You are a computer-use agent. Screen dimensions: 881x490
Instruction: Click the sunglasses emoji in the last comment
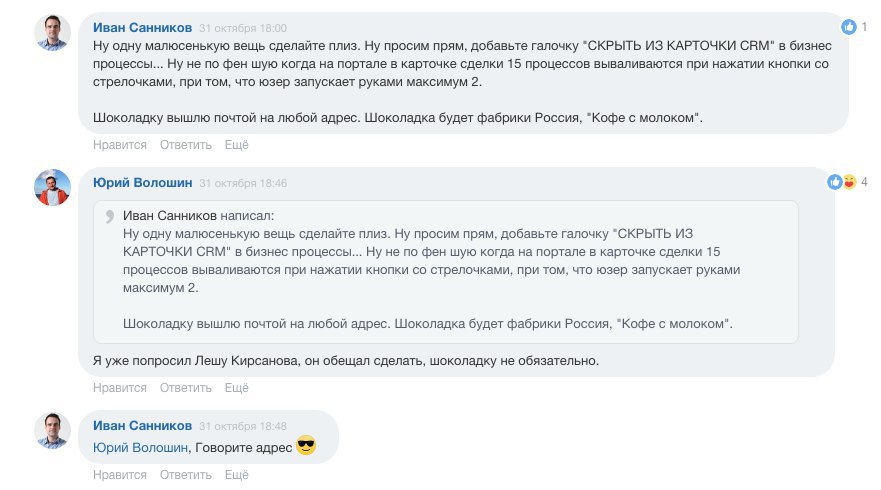[306, 447]
